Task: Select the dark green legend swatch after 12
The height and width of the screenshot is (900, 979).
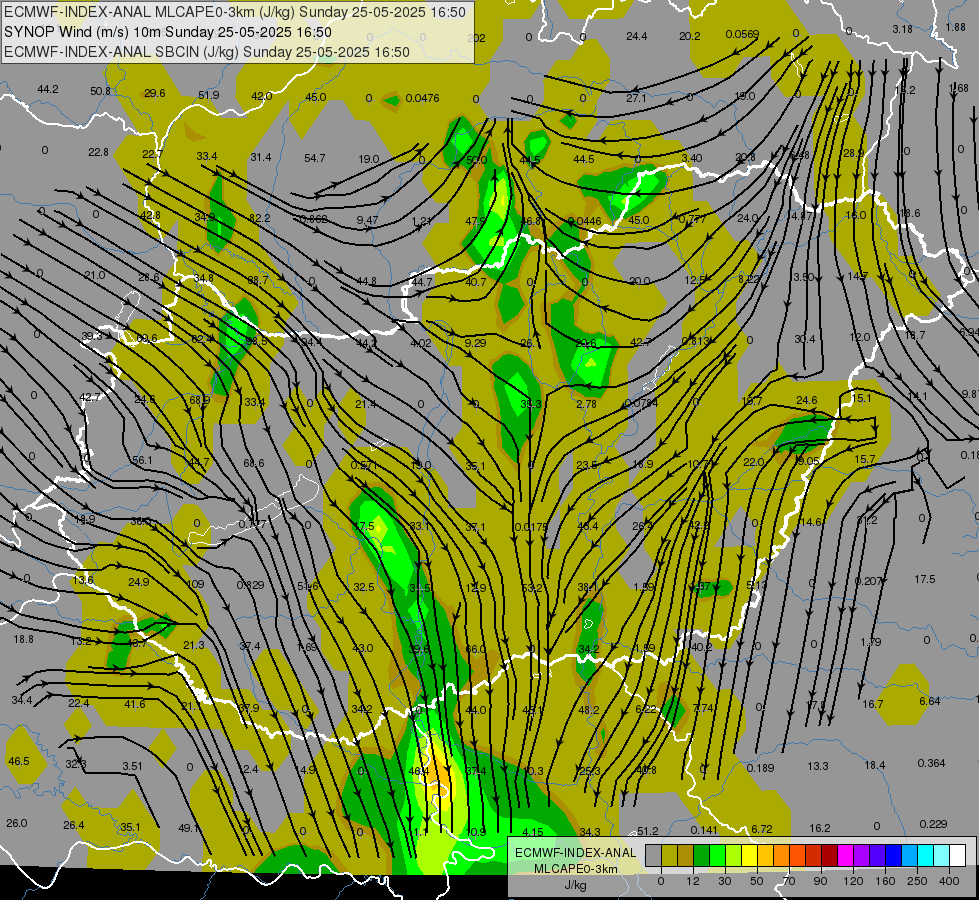Action: click(x=702, y=855)
